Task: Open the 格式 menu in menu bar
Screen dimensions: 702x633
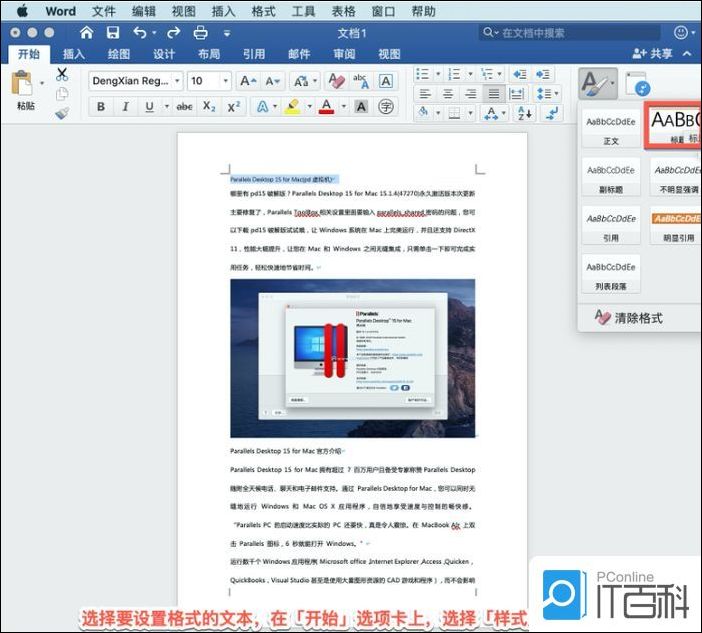Action: 264,11
